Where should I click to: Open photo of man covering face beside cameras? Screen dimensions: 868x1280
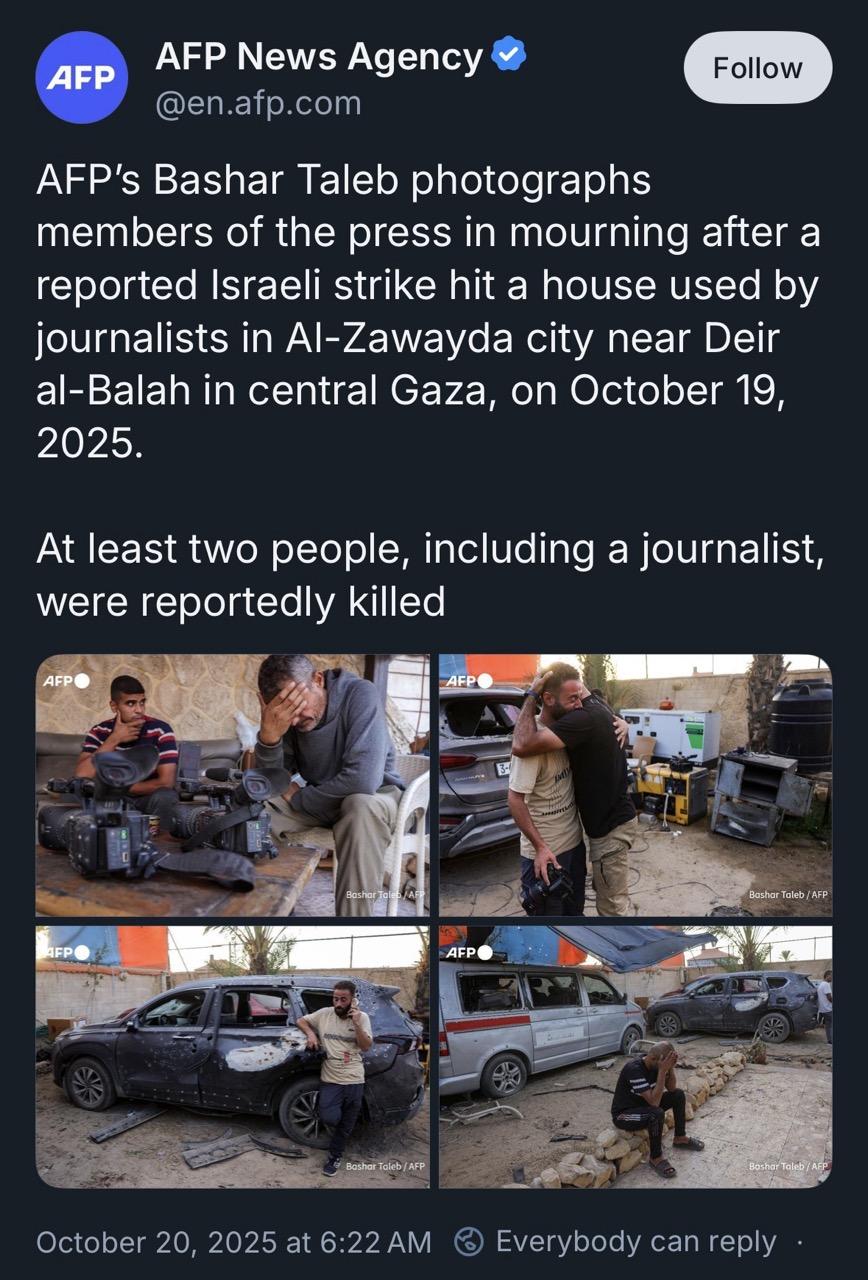pyautogui.click(x=233, y=786)
